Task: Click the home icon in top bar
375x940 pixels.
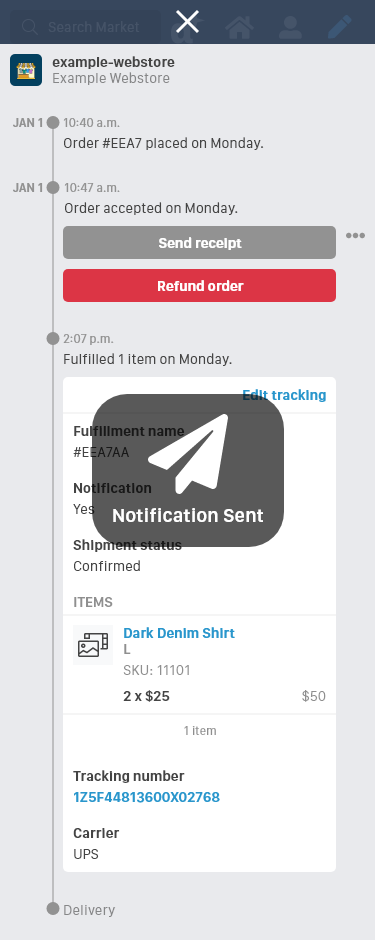Action: pos(239,27)
